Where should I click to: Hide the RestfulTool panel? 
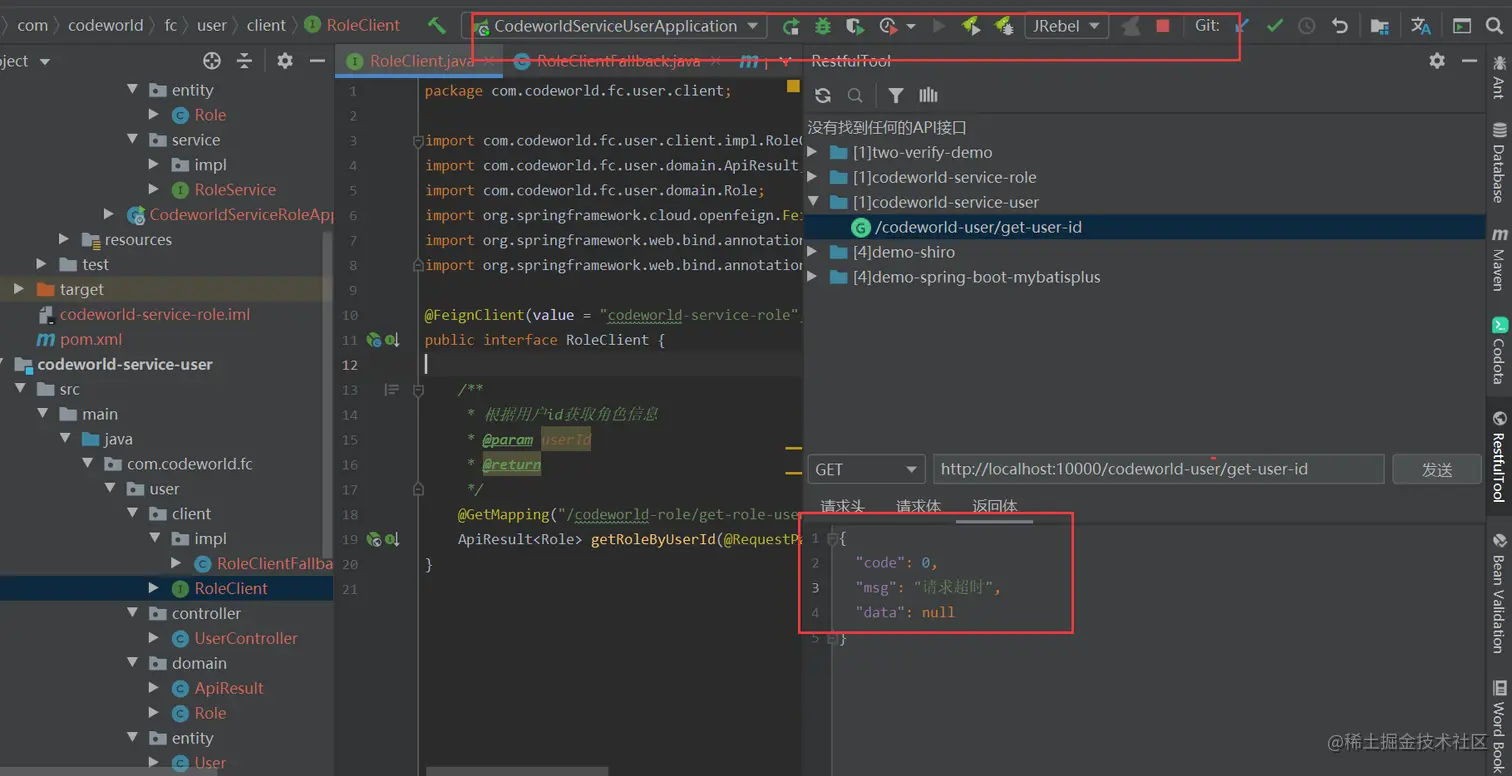1469,61
